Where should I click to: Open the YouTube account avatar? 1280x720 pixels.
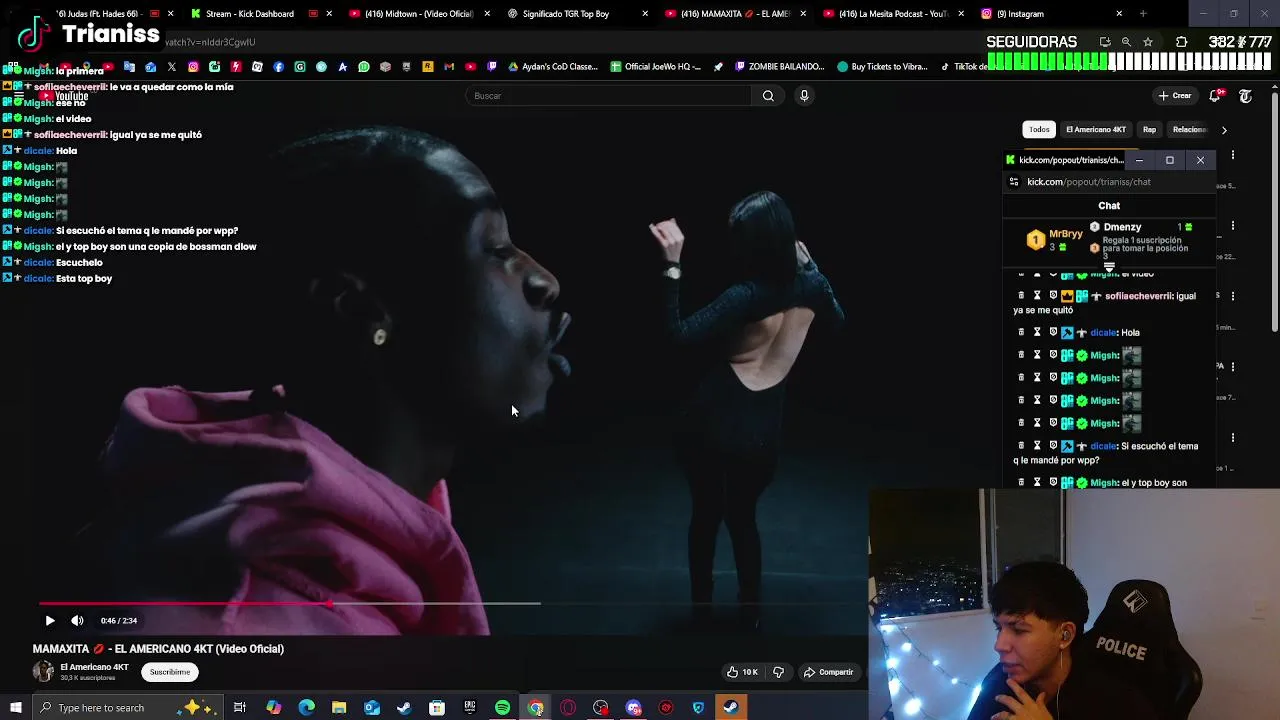[1245, 96]
